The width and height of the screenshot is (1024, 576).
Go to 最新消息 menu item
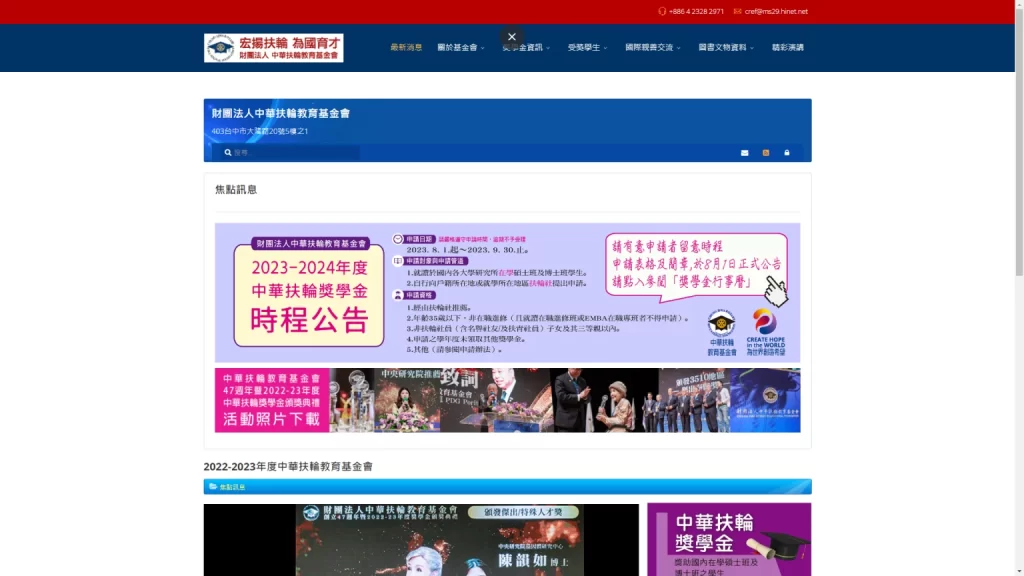click(x=406, y=48)
